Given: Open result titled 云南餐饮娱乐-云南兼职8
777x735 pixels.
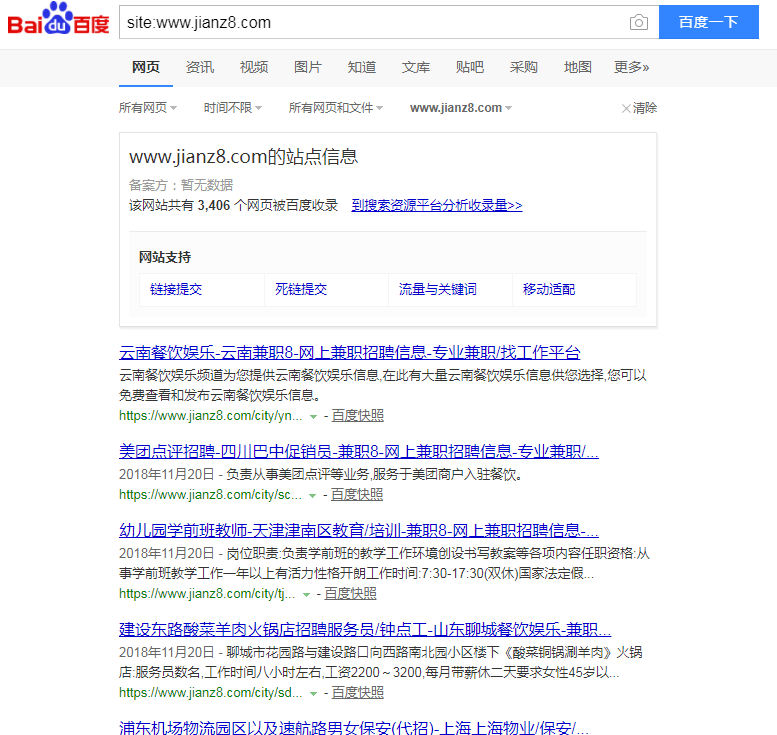Looking at the screenshot, I should [x=349, y=352].
